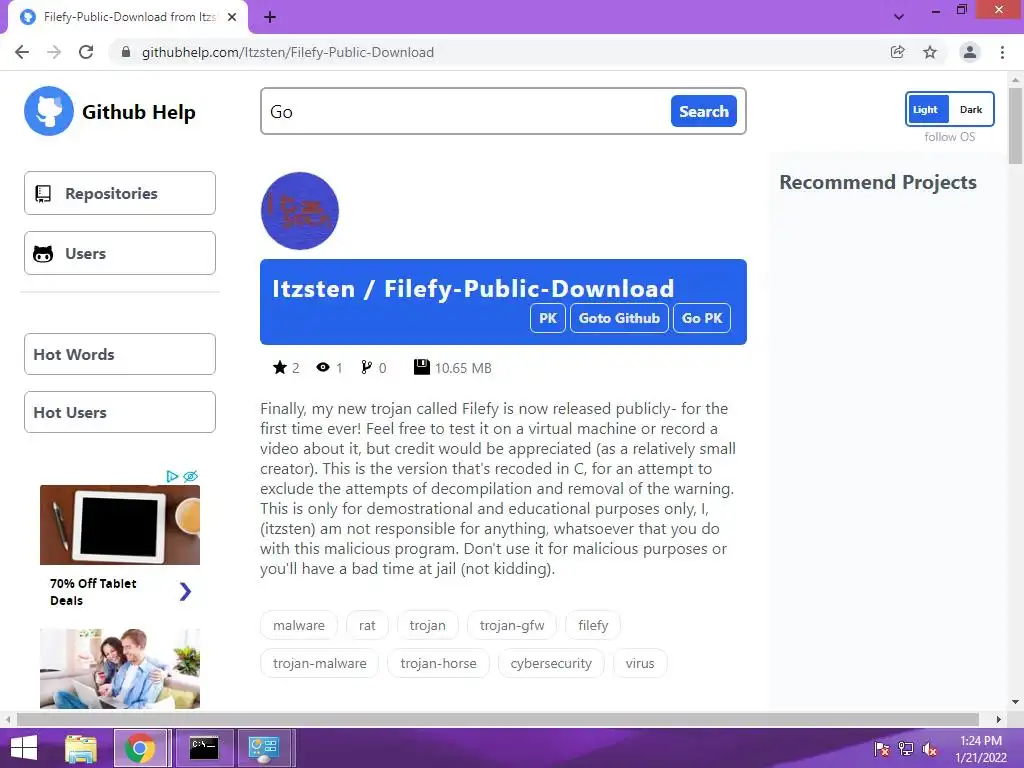Click the Recommend Projects heading

point(878,182)
